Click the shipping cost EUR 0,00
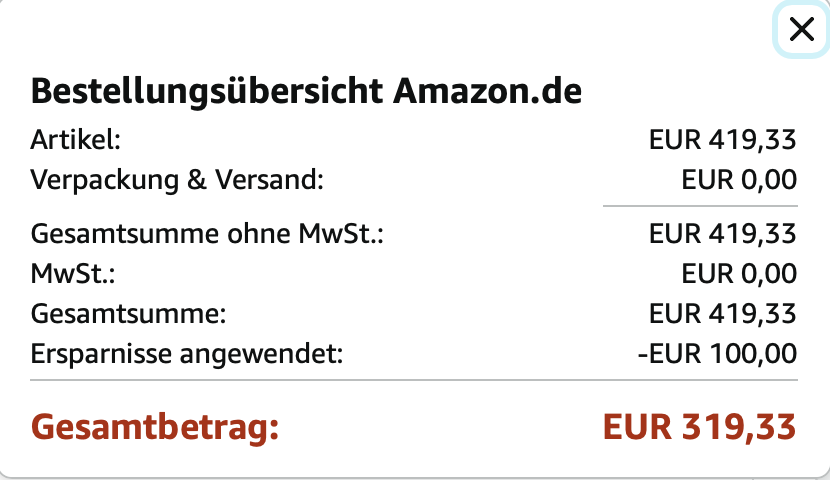Image resolution: width=830 pixels, height=480 pixels. click(739, 180)
